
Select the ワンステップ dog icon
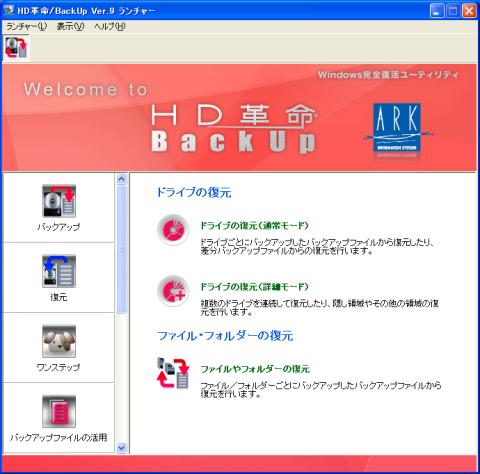[59, 341]
